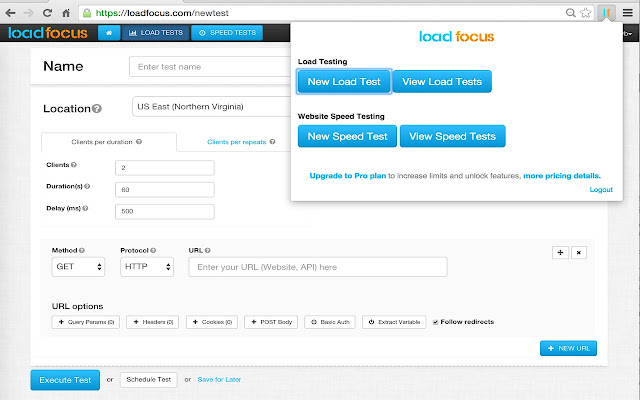The width and height of the screenshot is (640, 400).
Task: Click the plus icon button on the URL row
Action: tap(560, 253)
